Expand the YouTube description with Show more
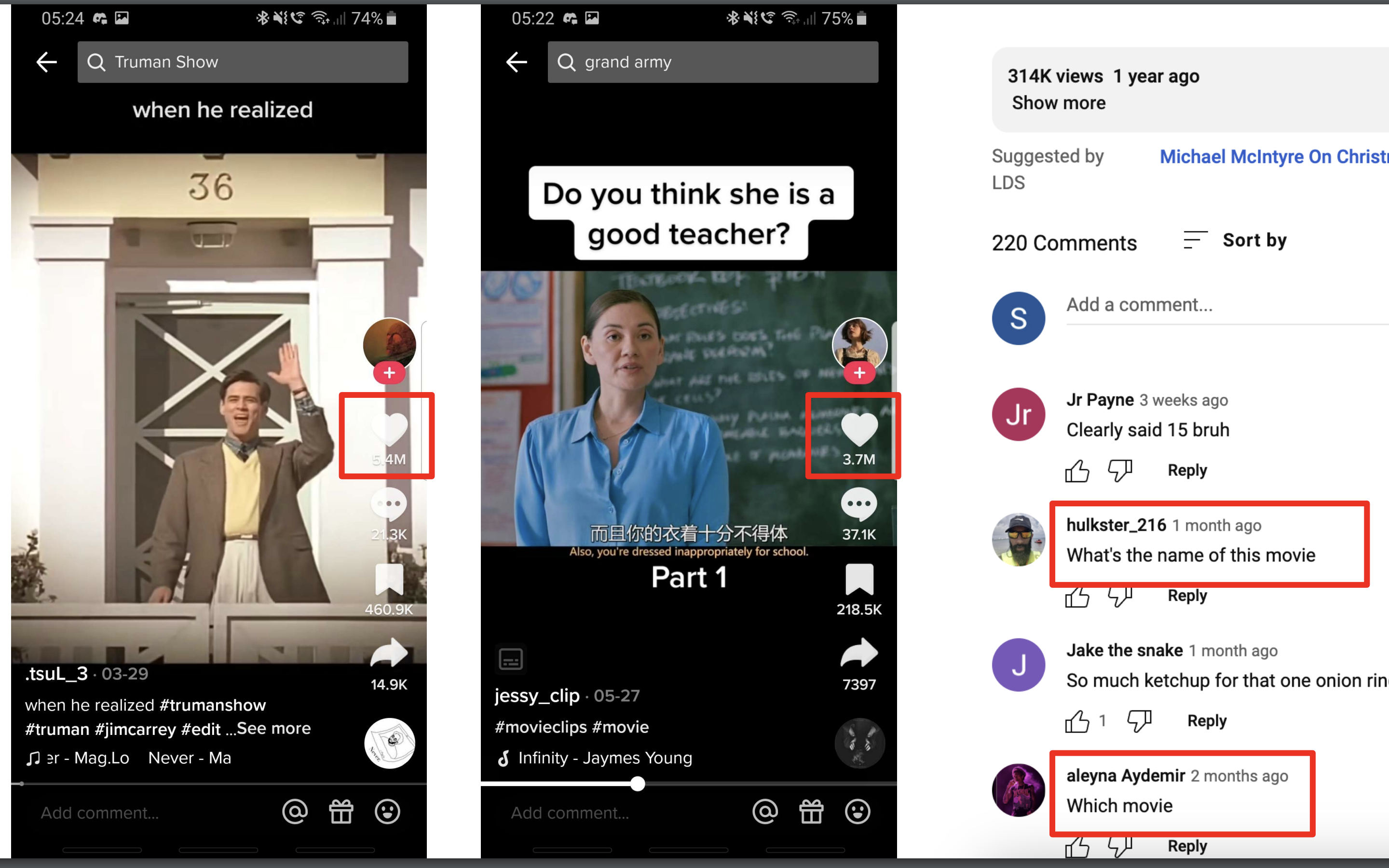 (1059, 103)
